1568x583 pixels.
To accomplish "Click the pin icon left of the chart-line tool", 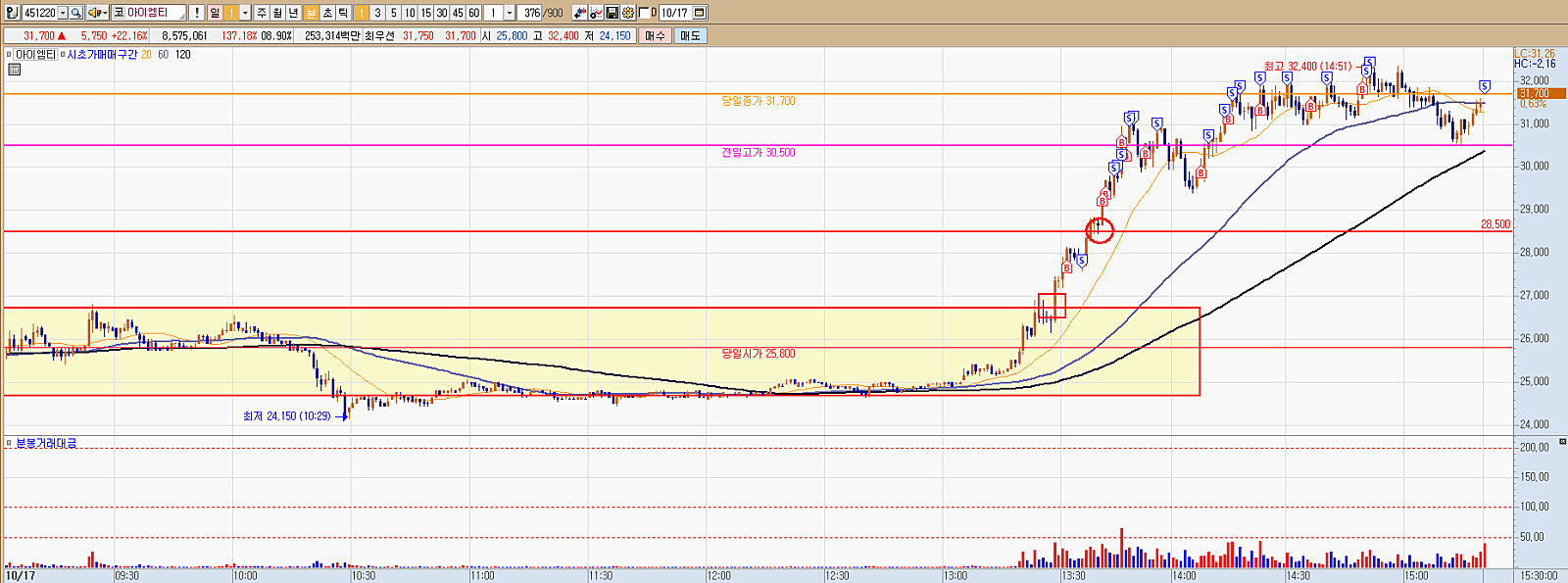I will pyautogui.click(x=579, y=13).
